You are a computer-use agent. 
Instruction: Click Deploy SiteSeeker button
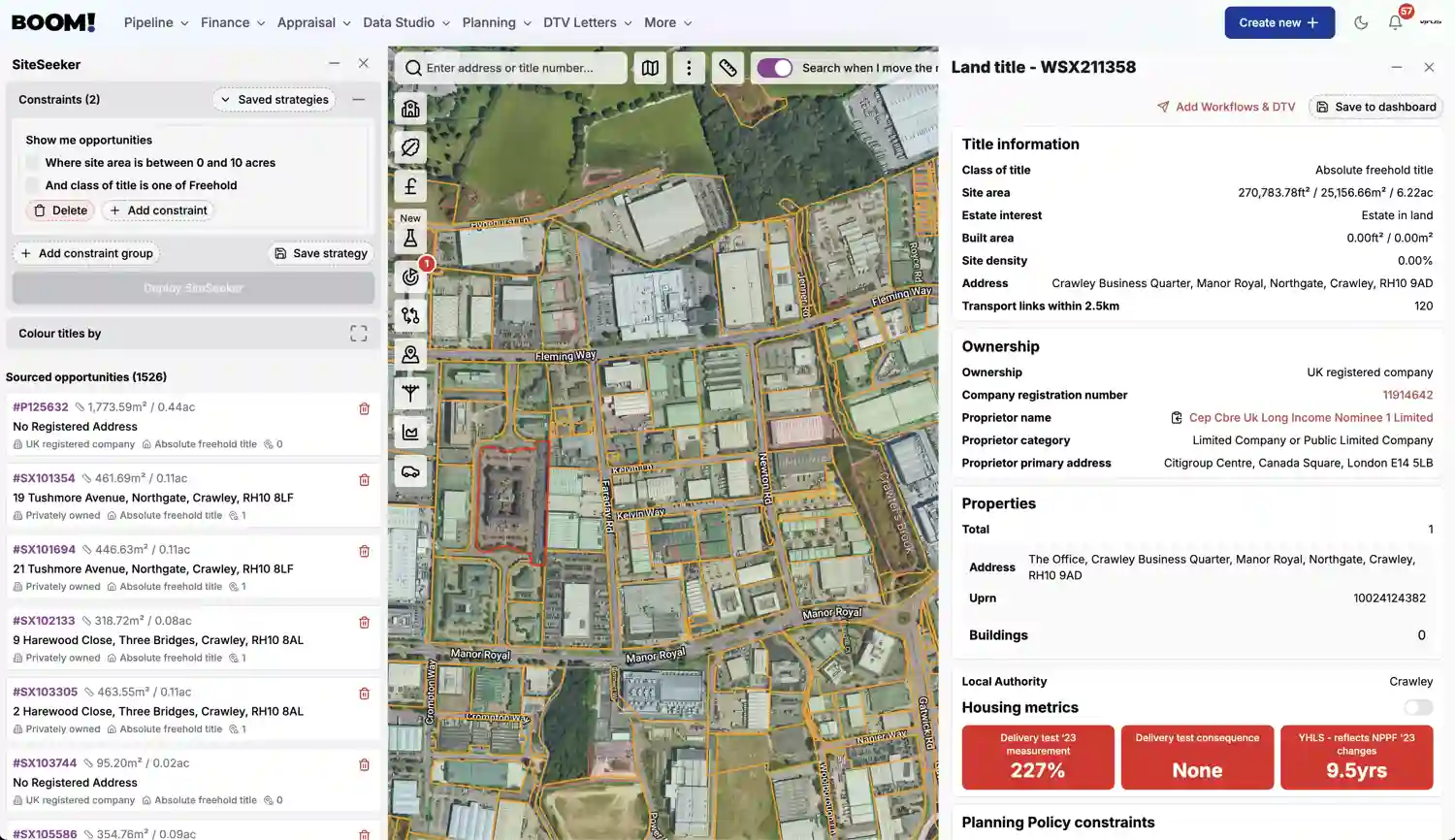(193, 288)
